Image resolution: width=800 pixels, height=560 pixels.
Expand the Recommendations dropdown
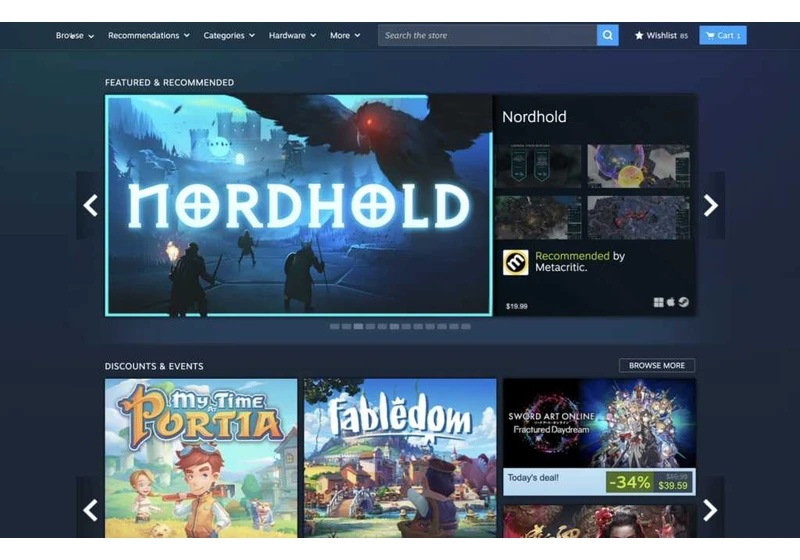point(148,35)
